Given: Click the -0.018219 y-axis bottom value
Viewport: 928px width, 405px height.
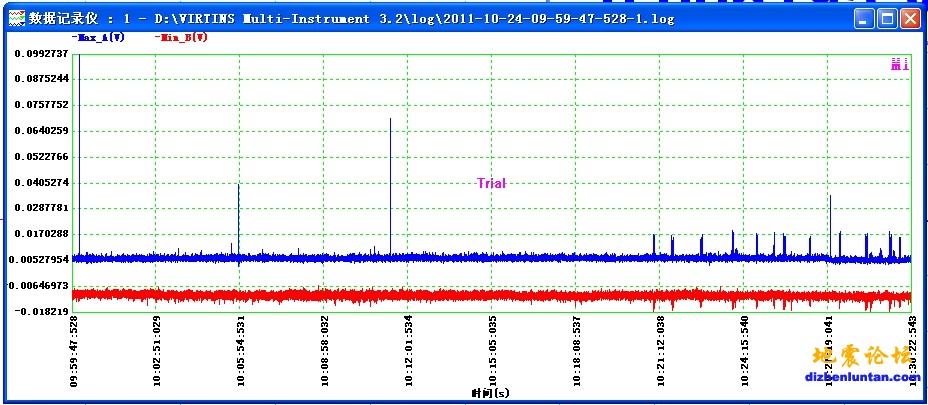Looking at the screenshot, I should click(42, 311).
